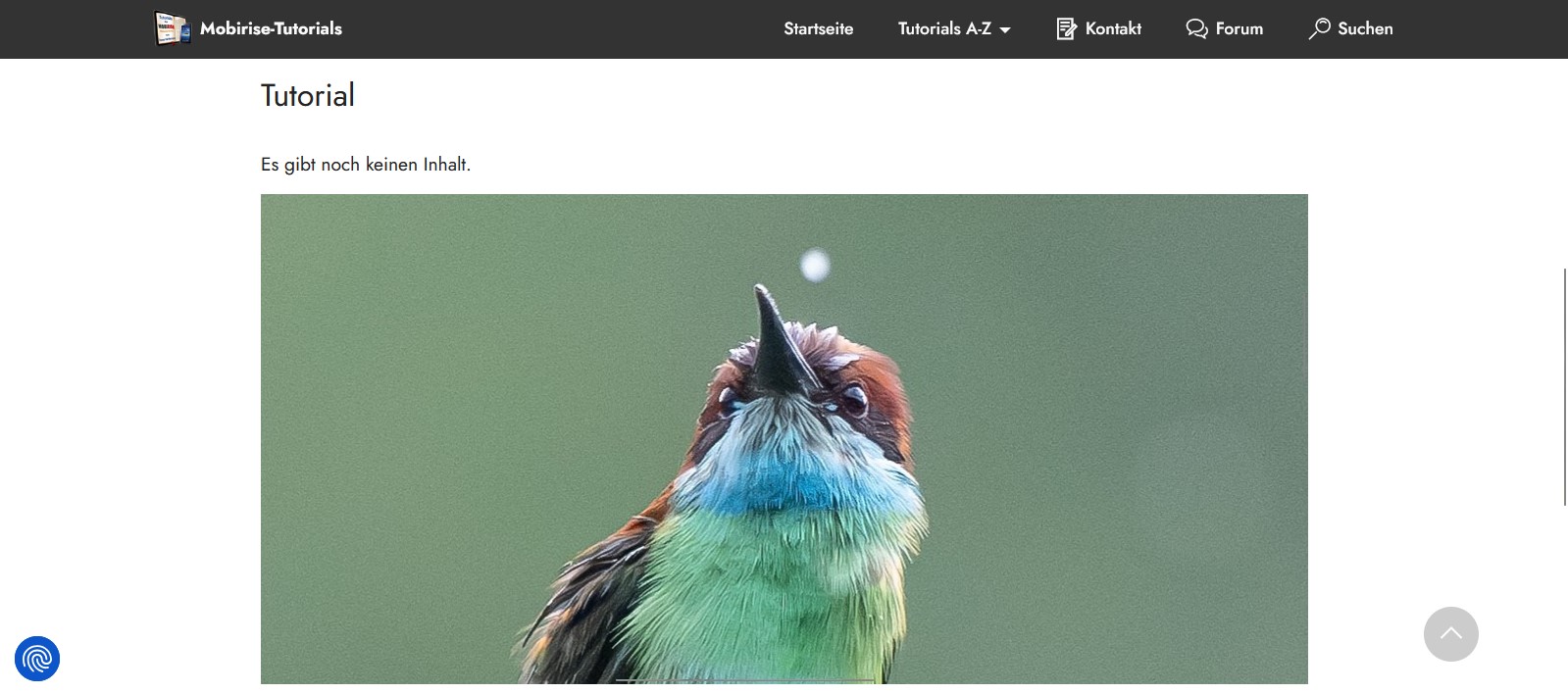Screen dimensions: 1568x693
Task: Open the blue fingerprint privacy settings icon
Action: pos(37,659)
